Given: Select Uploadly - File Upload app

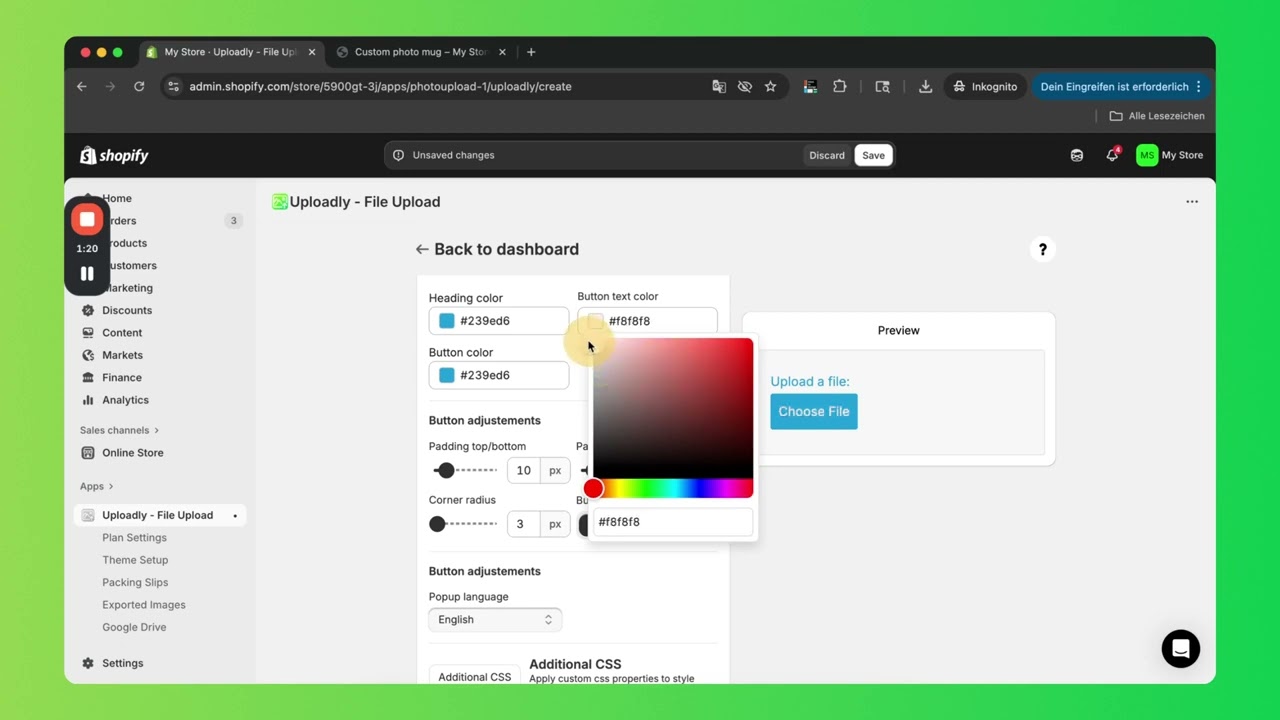Looking at the screenshot, I should [160, 515].
